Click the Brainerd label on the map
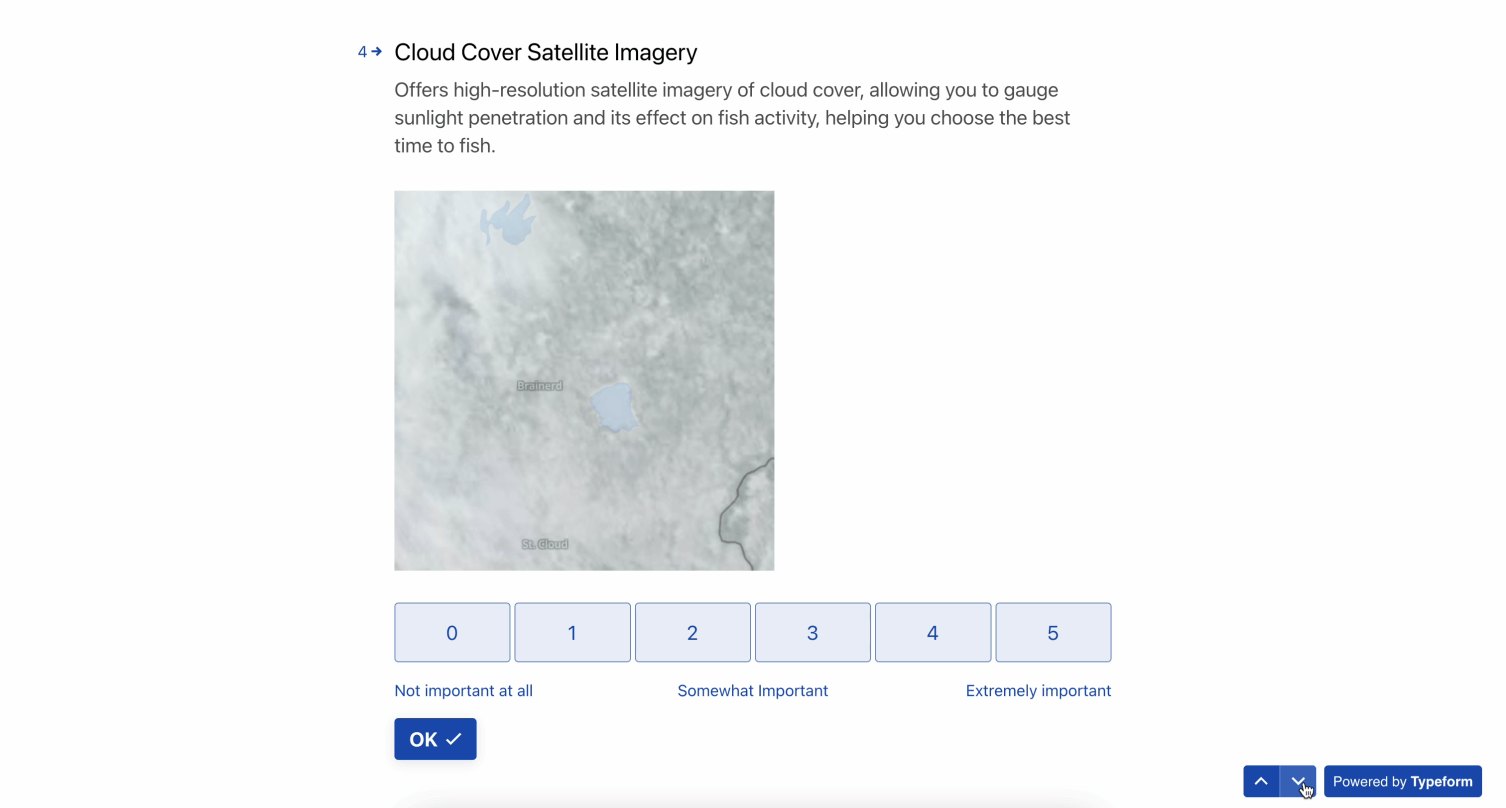 coord(540,386)
